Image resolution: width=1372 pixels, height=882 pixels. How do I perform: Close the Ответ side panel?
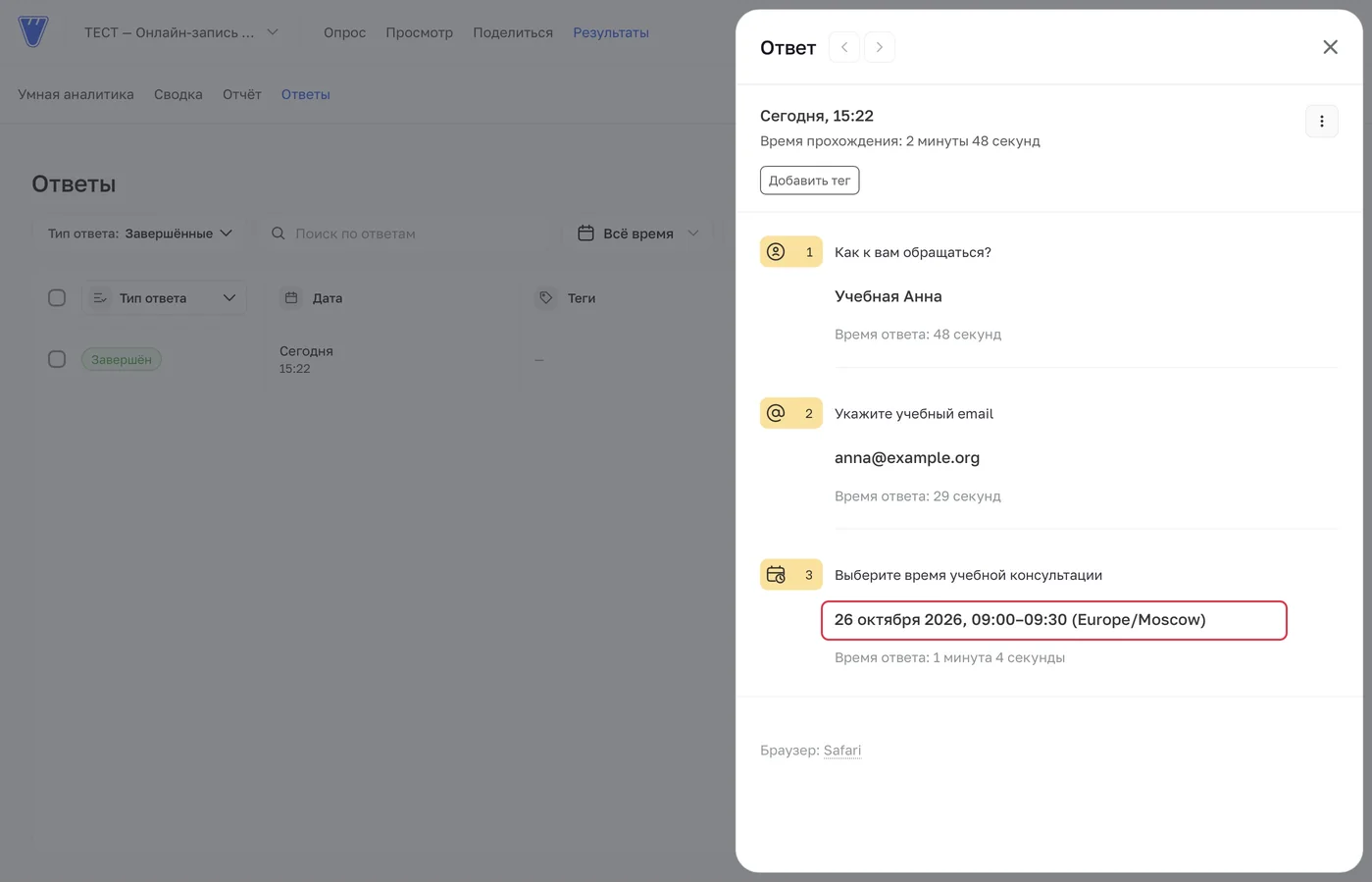point(1330,47)
